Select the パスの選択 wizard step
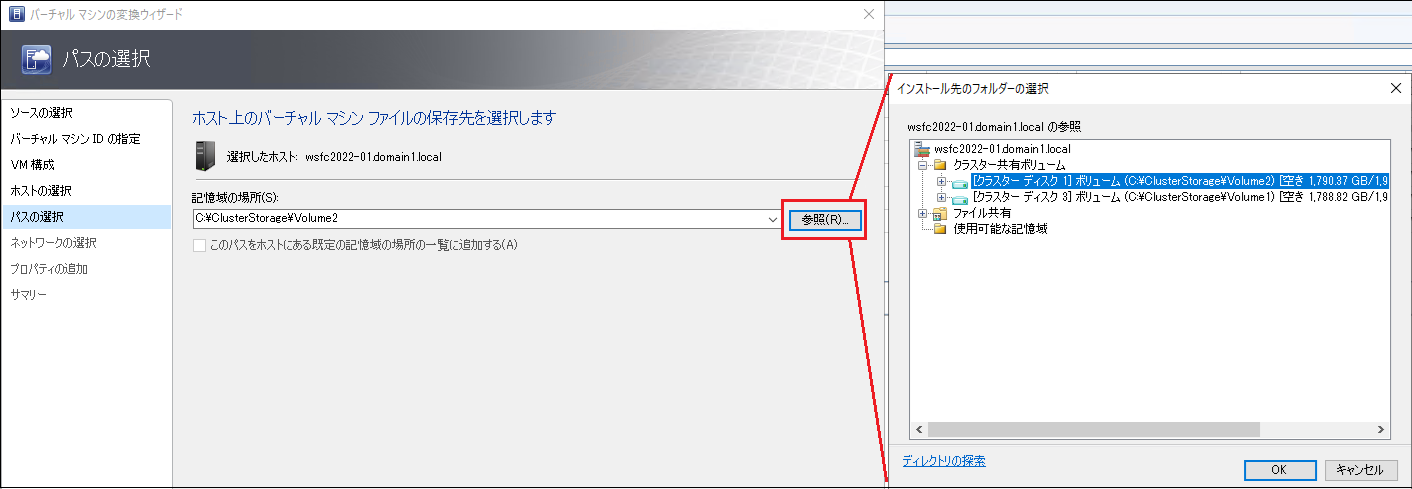1412x489 pixels. coord(86,216)
